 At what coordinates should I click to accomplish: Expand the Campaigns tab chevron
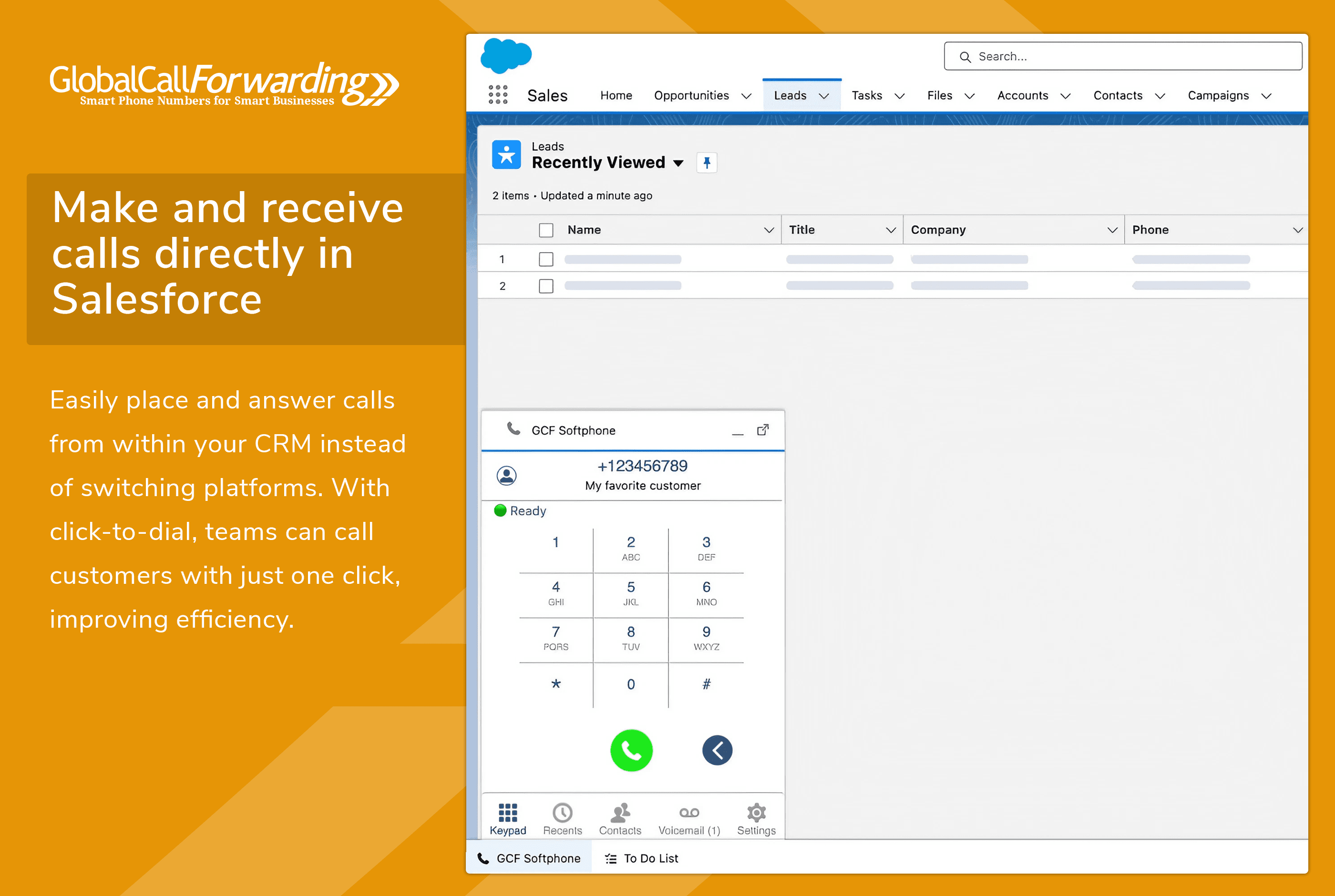point(1266,96)
